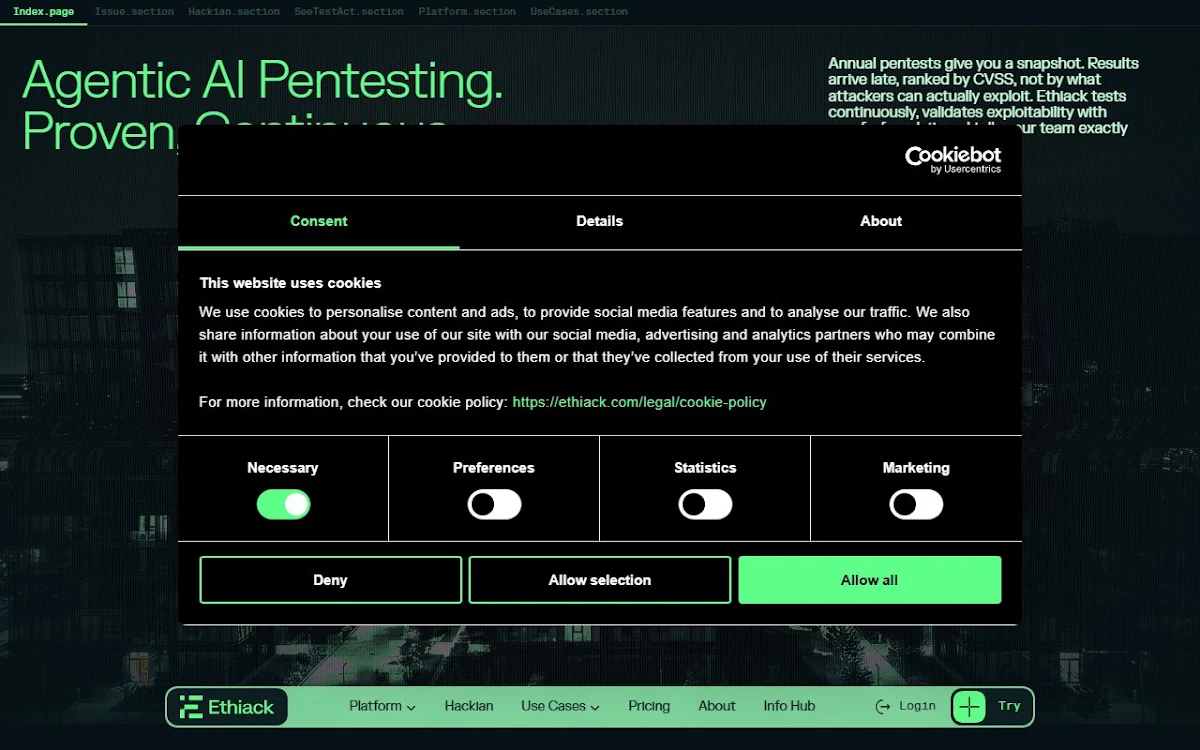
Task: Enable the Statistics cookies switch
Action: (705, 504)
